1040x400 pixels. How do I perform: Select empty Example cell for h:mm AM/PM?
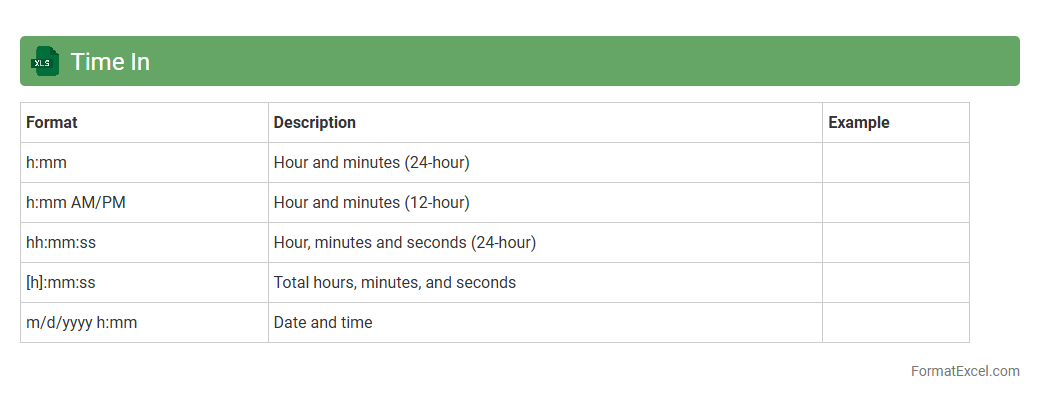click(x=895, y=203)
